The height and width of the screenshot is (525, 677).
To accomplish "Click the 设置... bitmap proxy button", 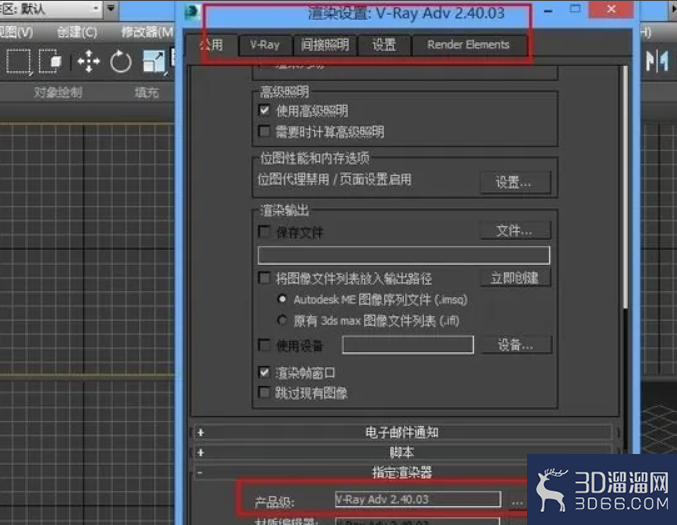I will tap(515, 183).
